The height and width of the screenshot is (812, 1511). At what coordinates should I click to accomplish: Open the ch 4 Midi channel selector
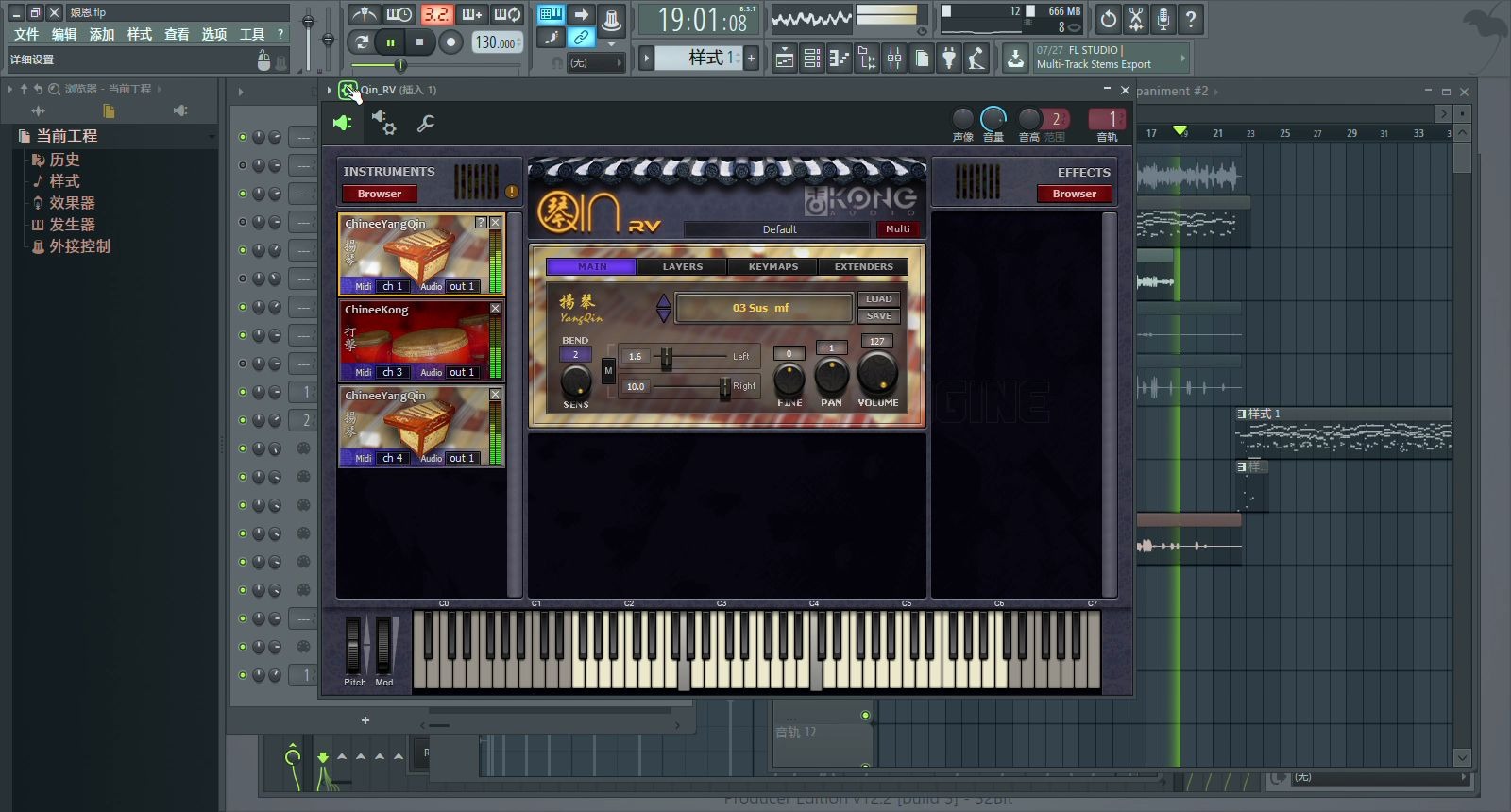click(x=392, y=458)
